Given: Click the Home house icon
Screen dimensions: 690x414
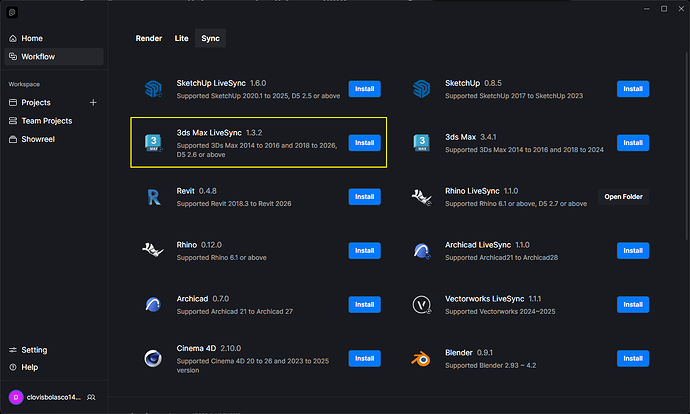Looking at the screenshot, I should [x=13, y=39].
